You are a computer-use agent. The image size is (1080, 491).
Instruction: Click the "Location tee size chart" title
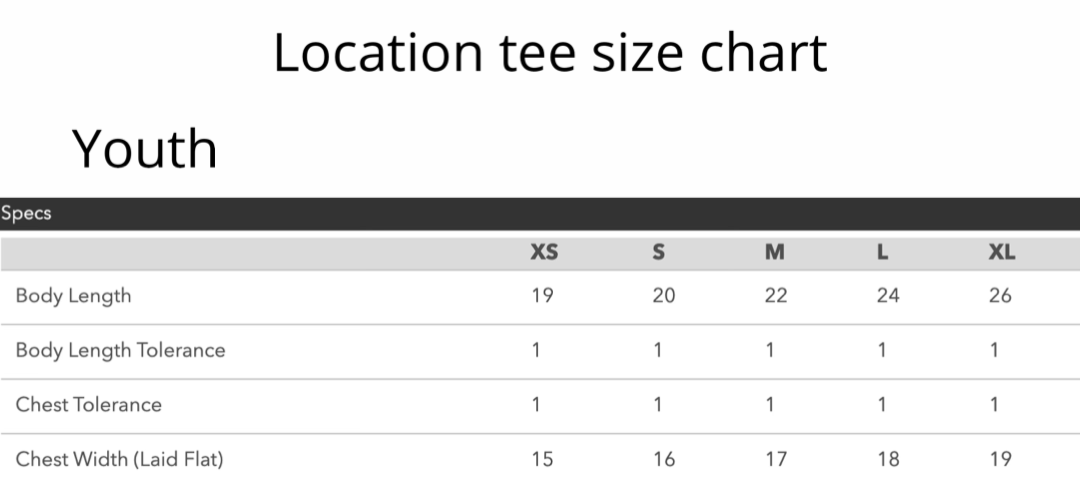coord(550,53)
